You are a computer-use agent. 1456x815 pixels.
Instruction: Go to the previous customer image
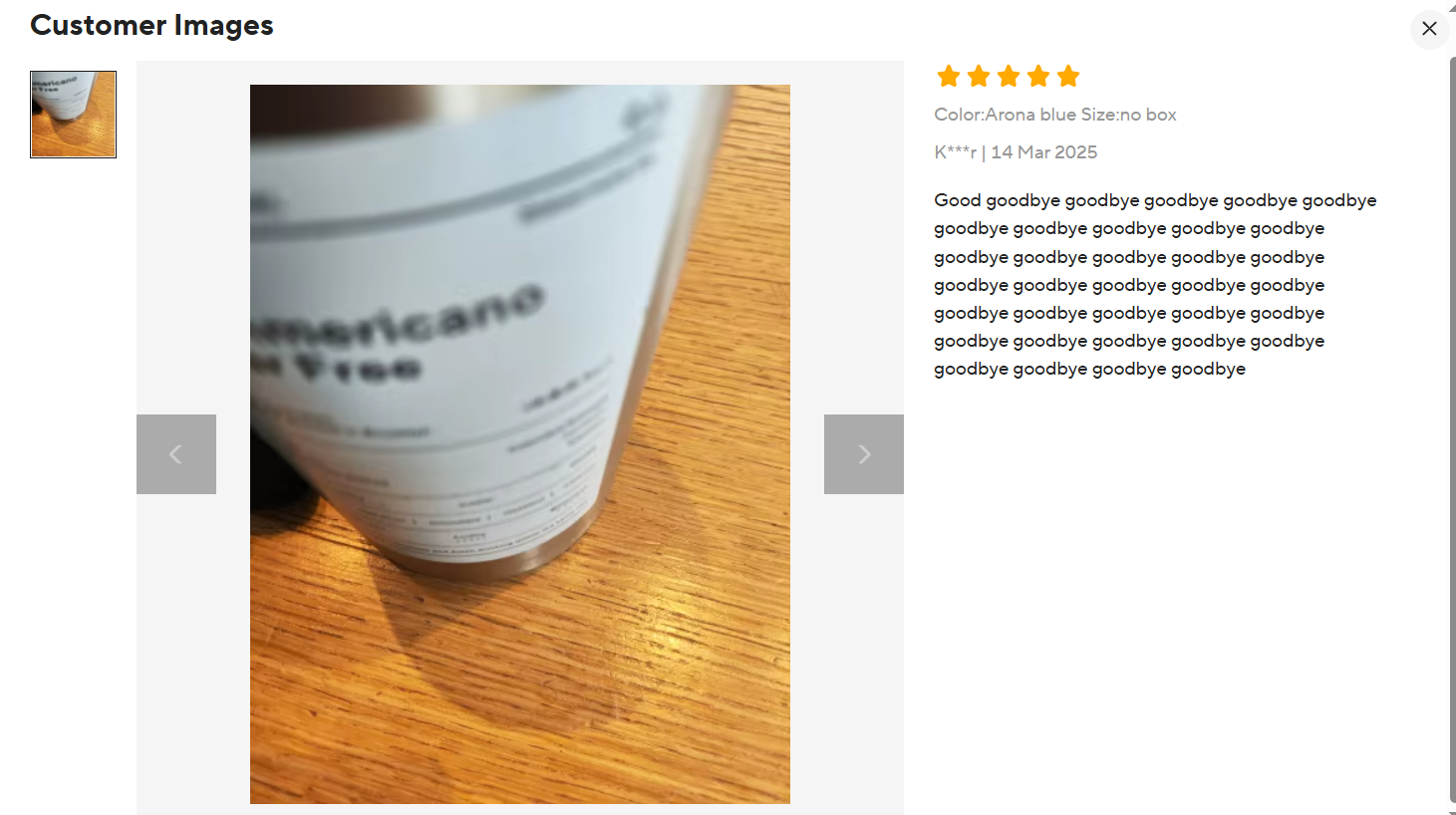point(176,454)
